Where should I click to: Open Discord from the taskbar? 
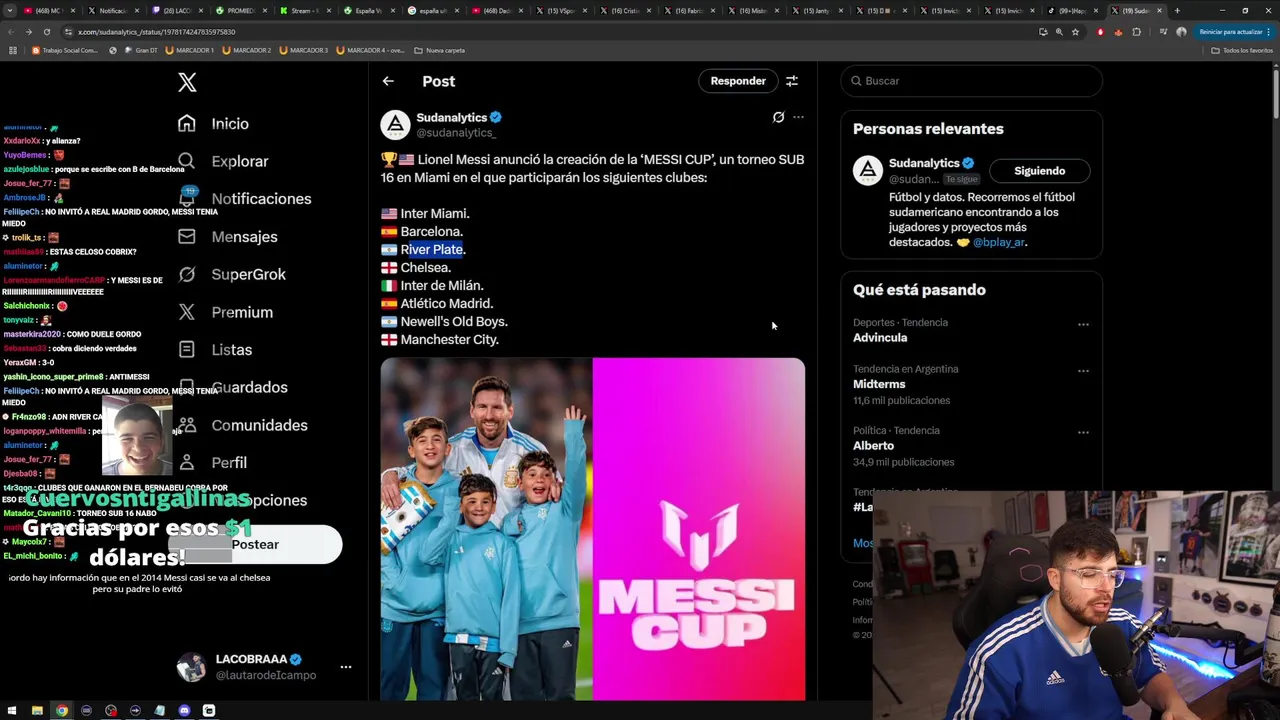pyautogui.click(x=184, y=711)
